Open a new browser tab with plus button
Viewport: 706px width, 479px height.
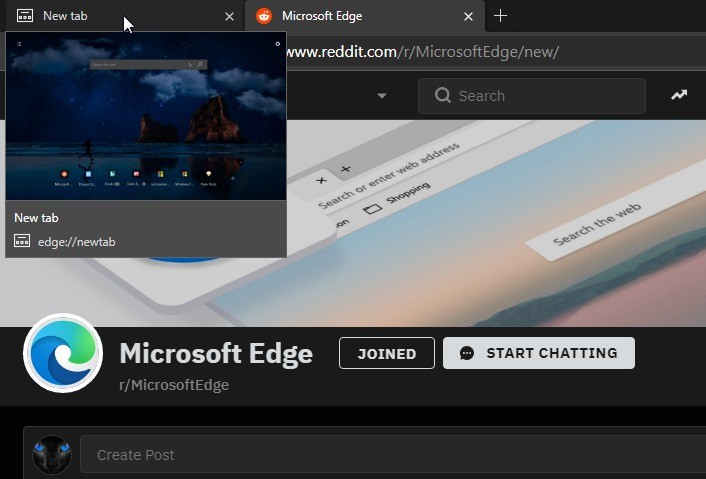[x=500, y=16]
